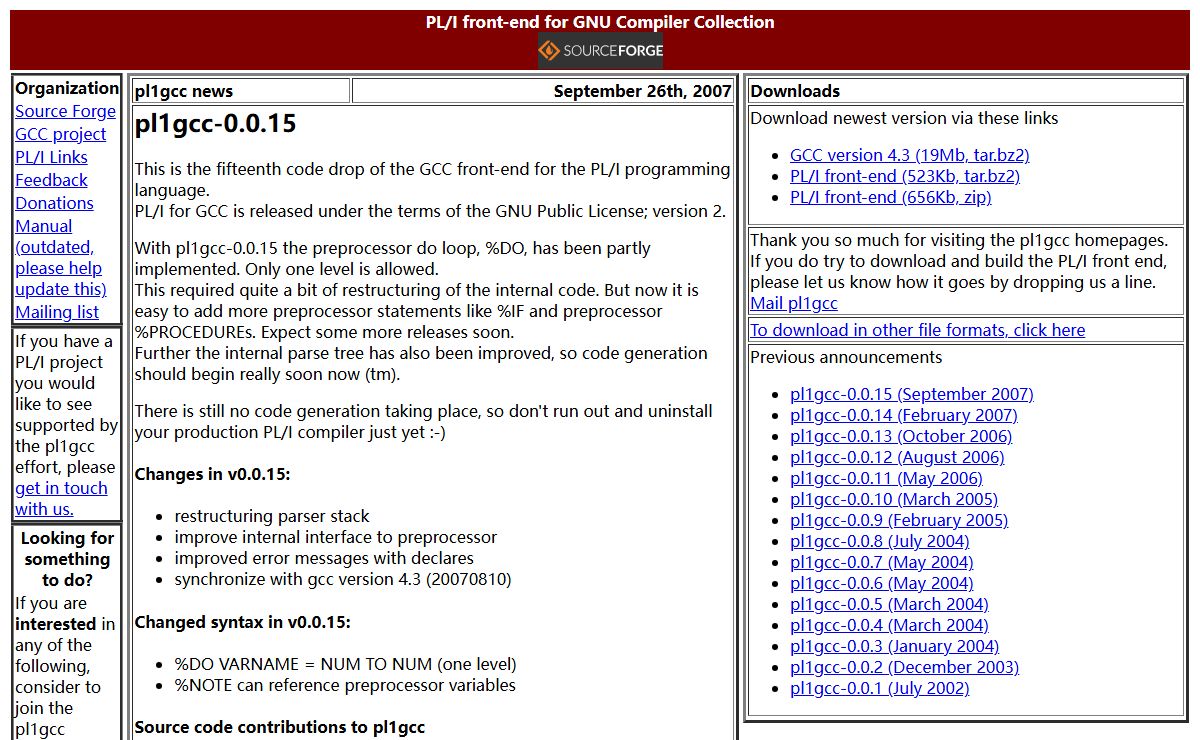1200x740 pixels.
Task: Click the date 'September 26th, 2007'
Action: point(642,91)
